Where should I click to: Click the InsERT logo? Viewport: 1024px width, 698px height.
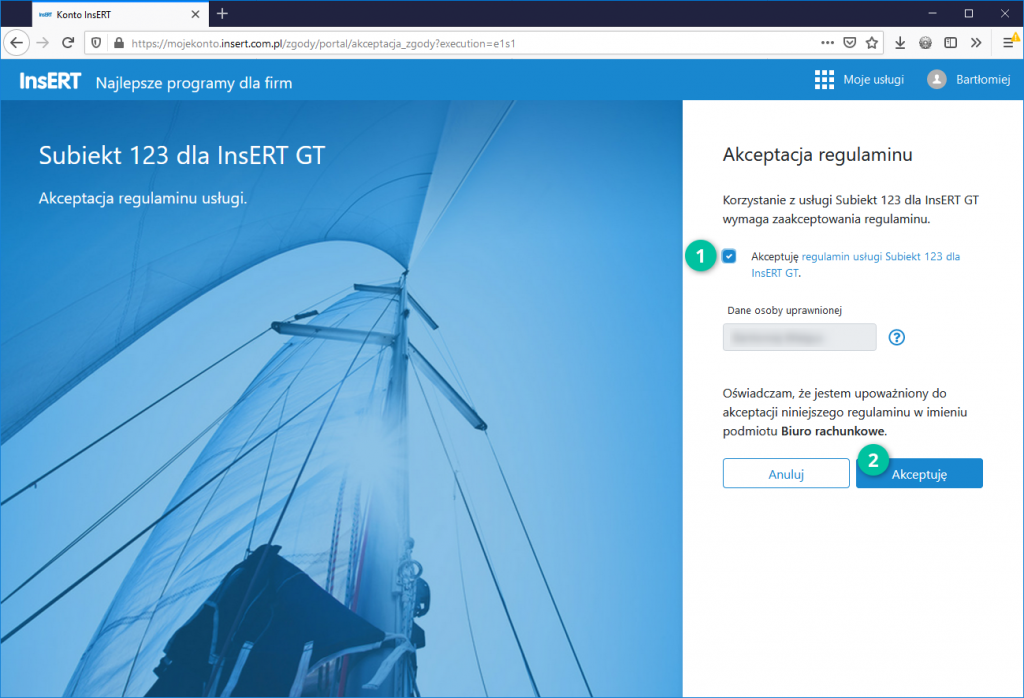(50, 81)
